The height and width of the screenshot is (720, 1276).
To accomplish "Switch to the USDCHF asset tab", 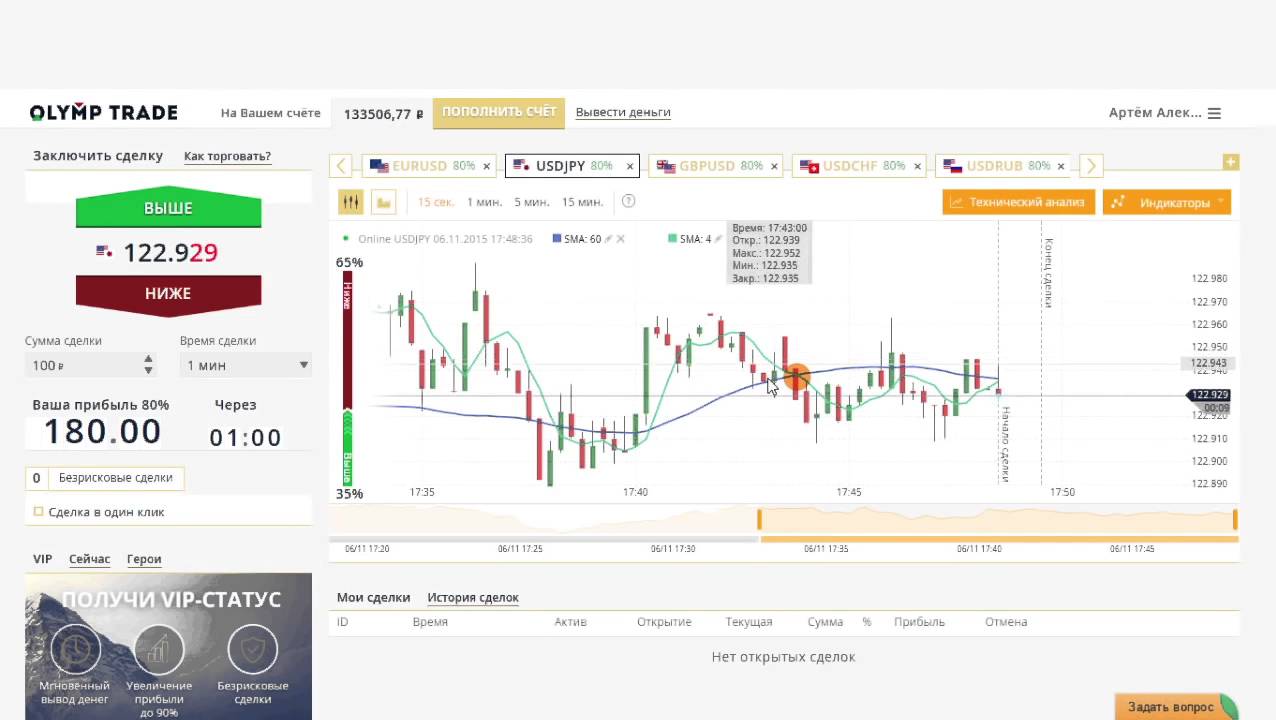I will click(860, 166).
